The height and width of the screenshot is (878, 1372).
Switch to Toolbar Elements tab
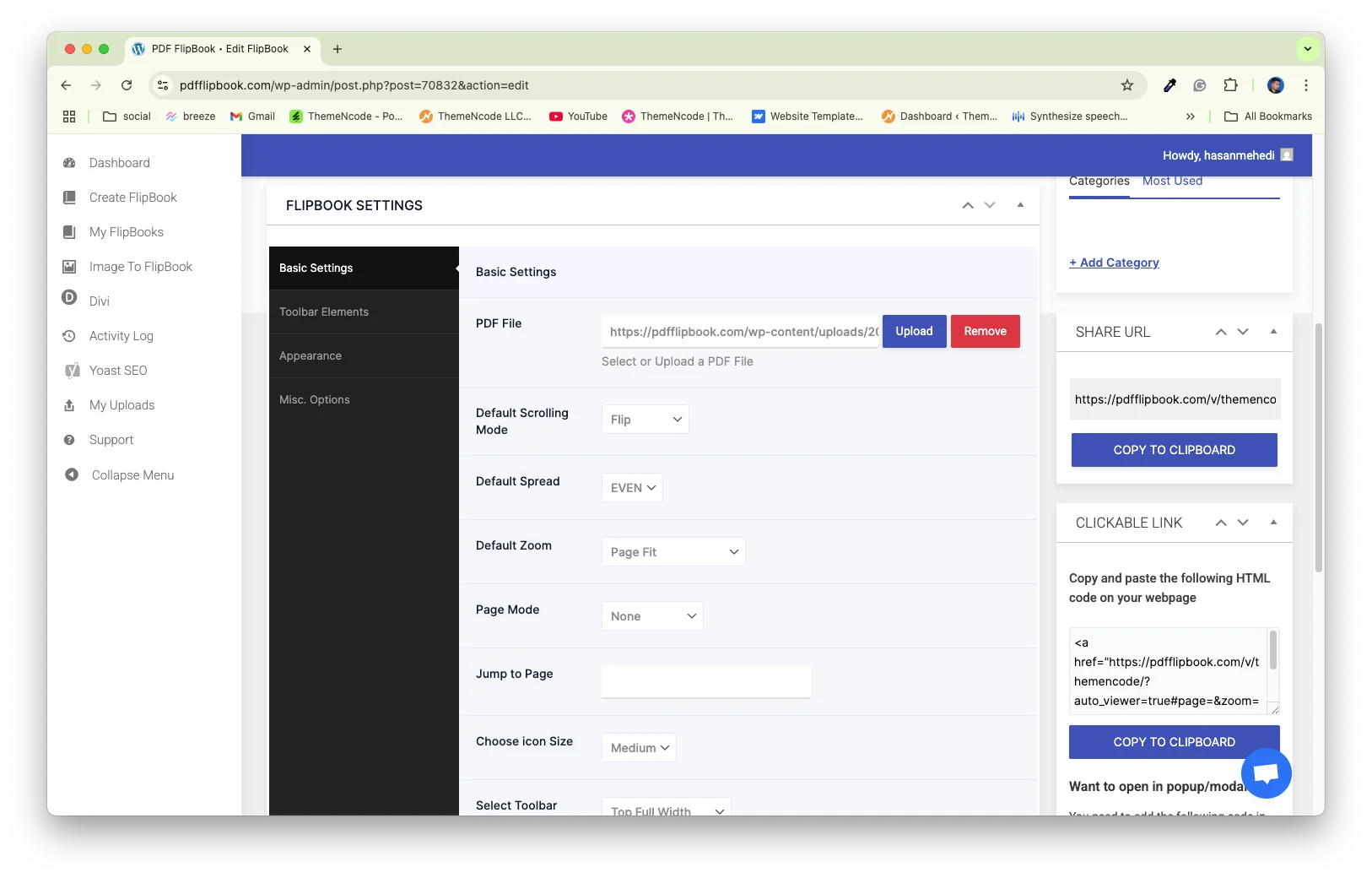pos(324,312)
